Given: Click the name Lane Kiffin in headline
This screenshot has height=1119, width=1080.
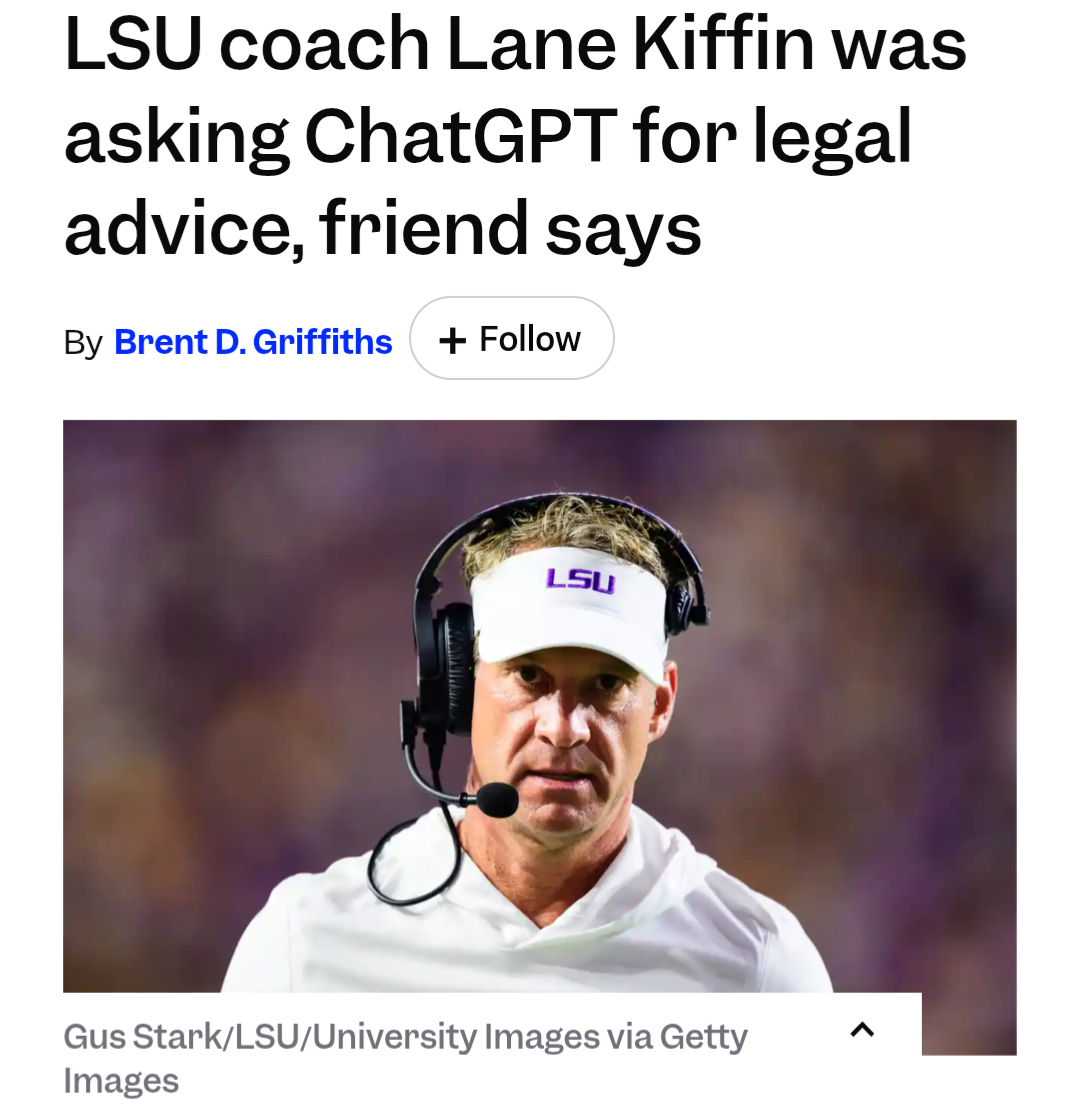Looking at the screenshot, I should [631, 44].
